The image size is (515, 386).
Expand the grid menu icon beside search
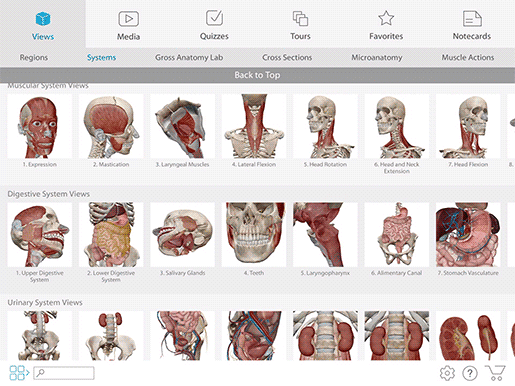pos(19,373)
